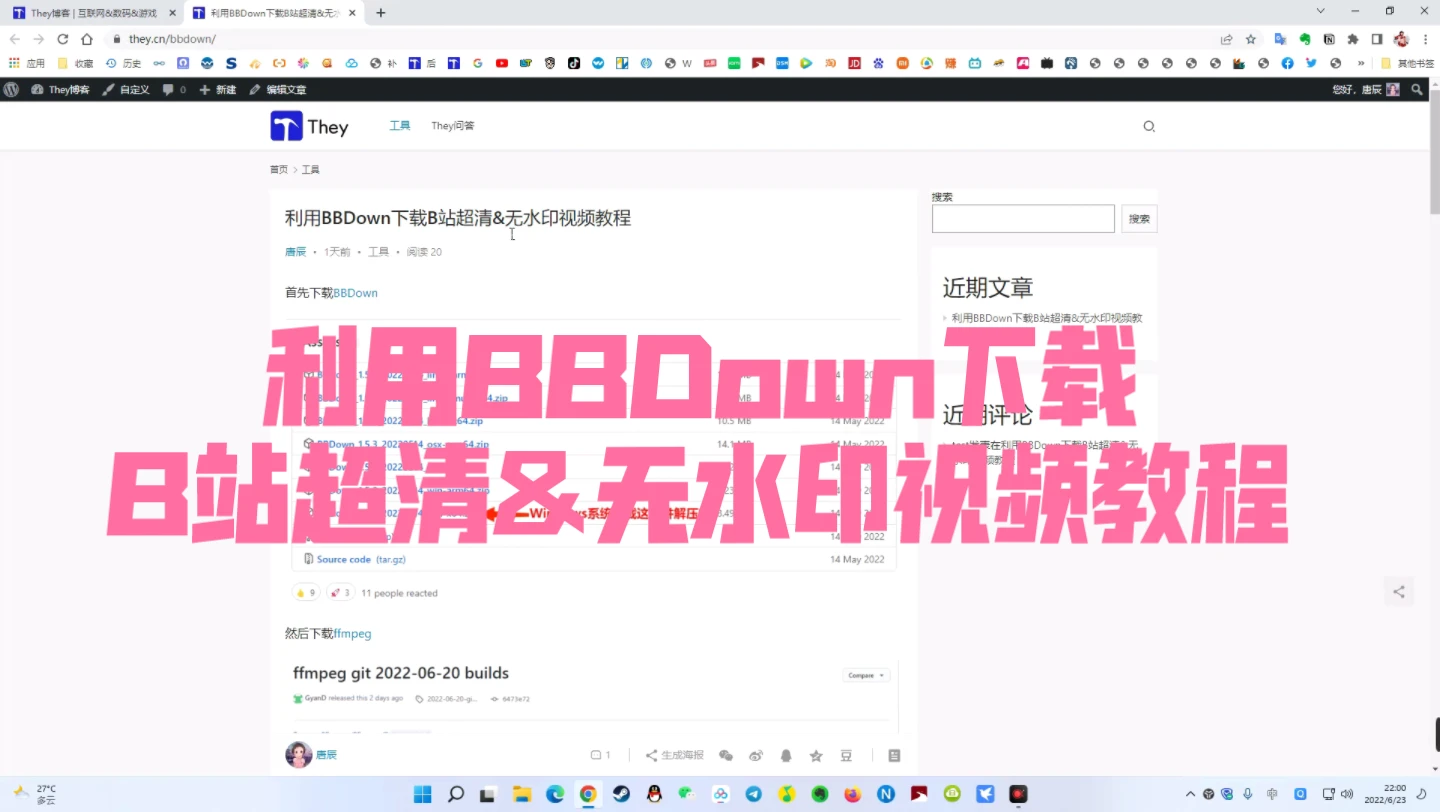Click 生成海报 button below article

(675, 755)
